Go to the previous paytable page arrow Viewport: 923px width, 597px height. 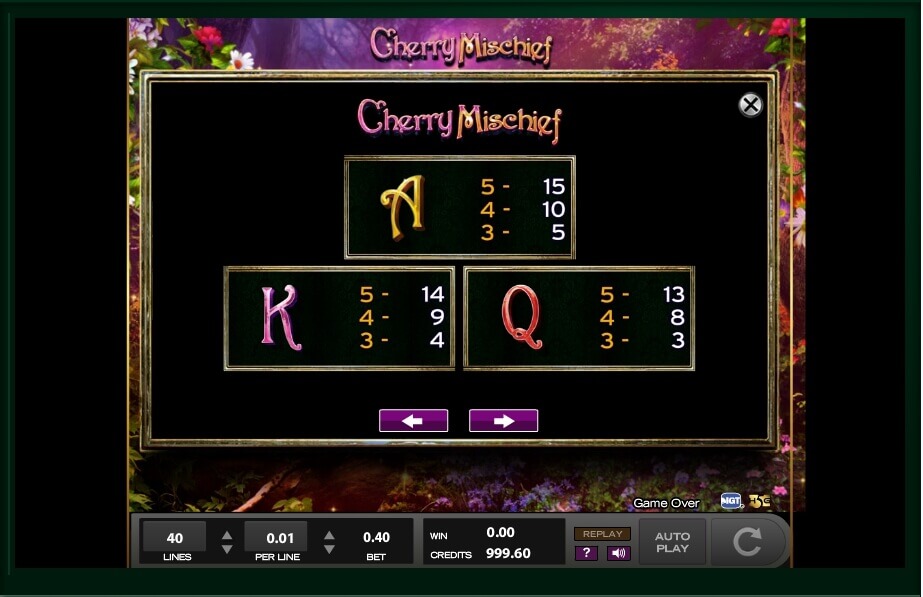(x=413, y=420)
